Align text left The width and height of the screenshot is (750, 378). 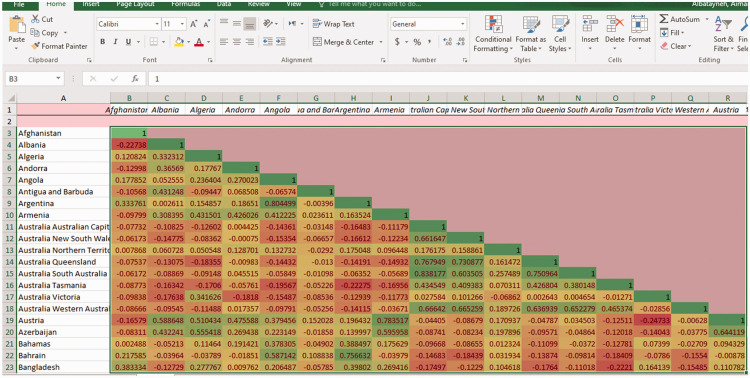click(x=223, y=42)
